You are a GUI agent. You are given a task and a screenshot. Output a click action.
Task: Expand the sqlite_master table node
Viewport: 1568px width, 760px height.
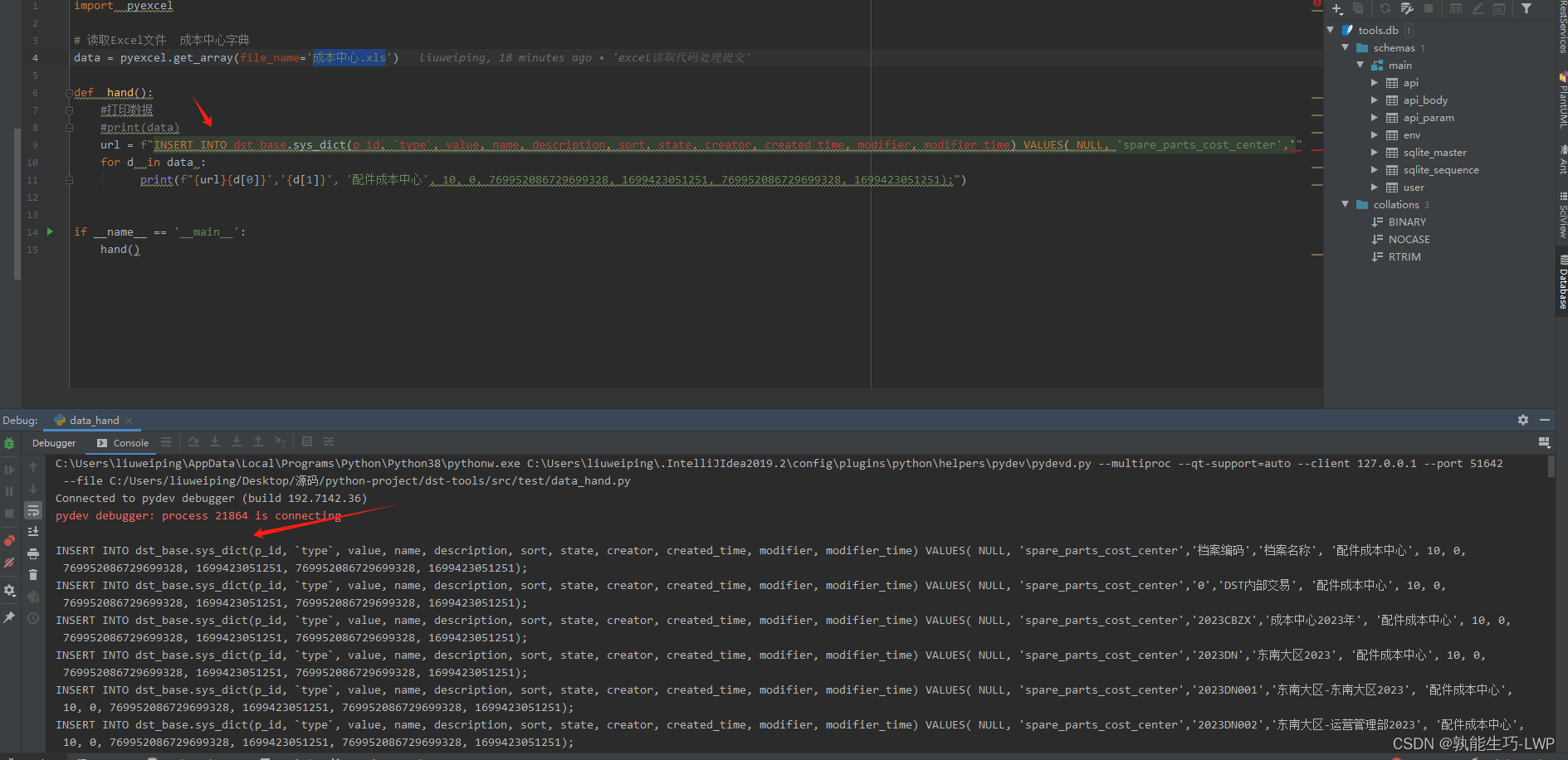click(x=1375, y=152)
